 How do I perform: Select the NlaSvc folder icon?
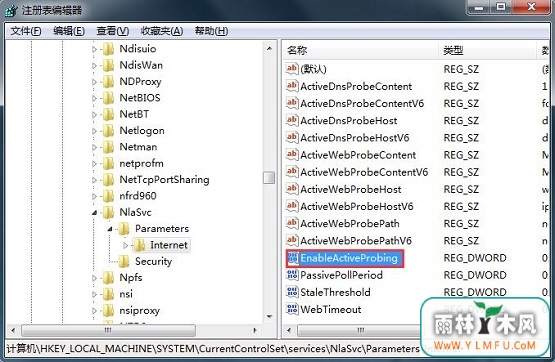pos(108,212)
